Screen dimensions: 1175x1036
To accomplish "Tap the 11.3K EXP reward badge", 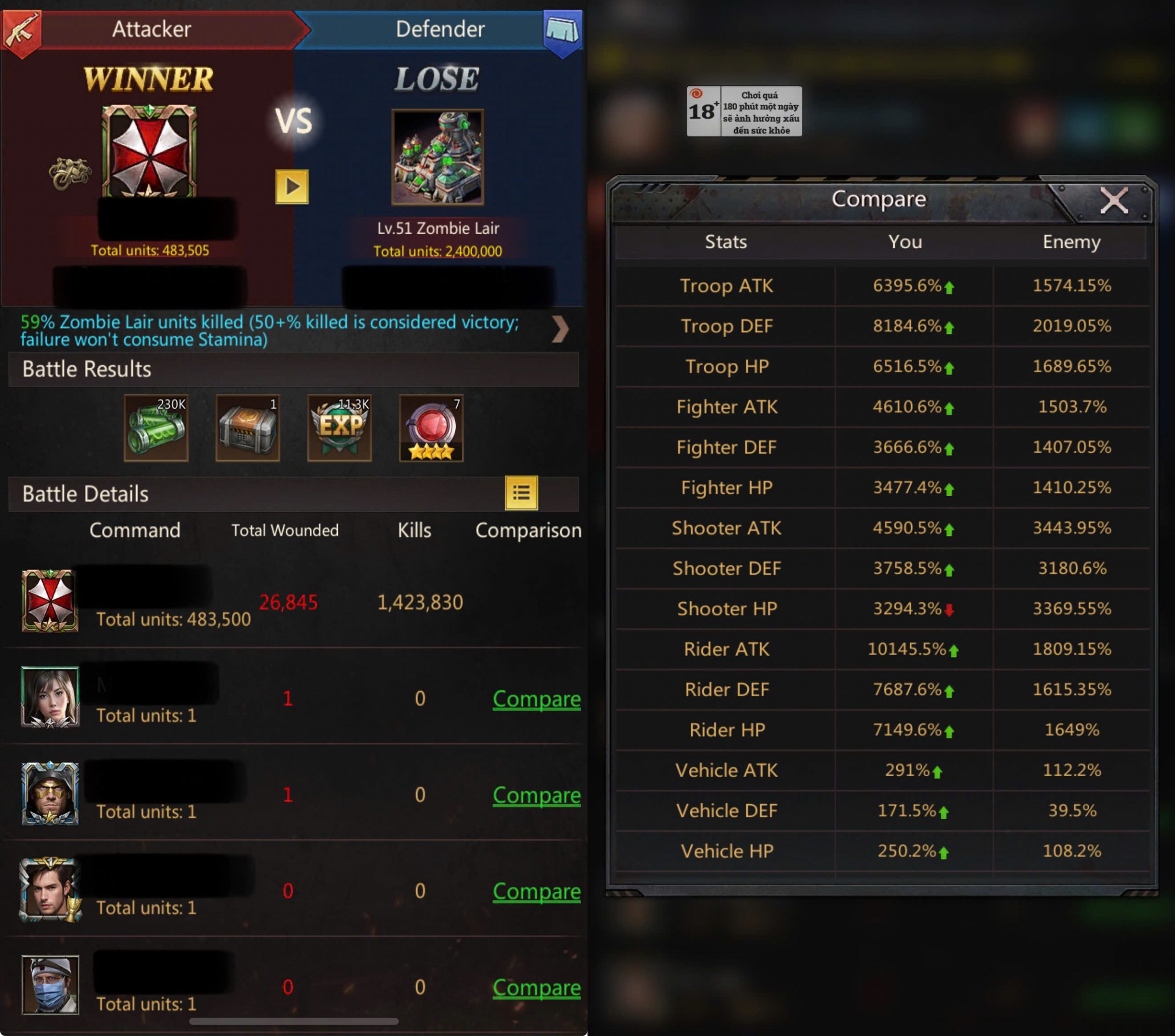I will 339,428.
